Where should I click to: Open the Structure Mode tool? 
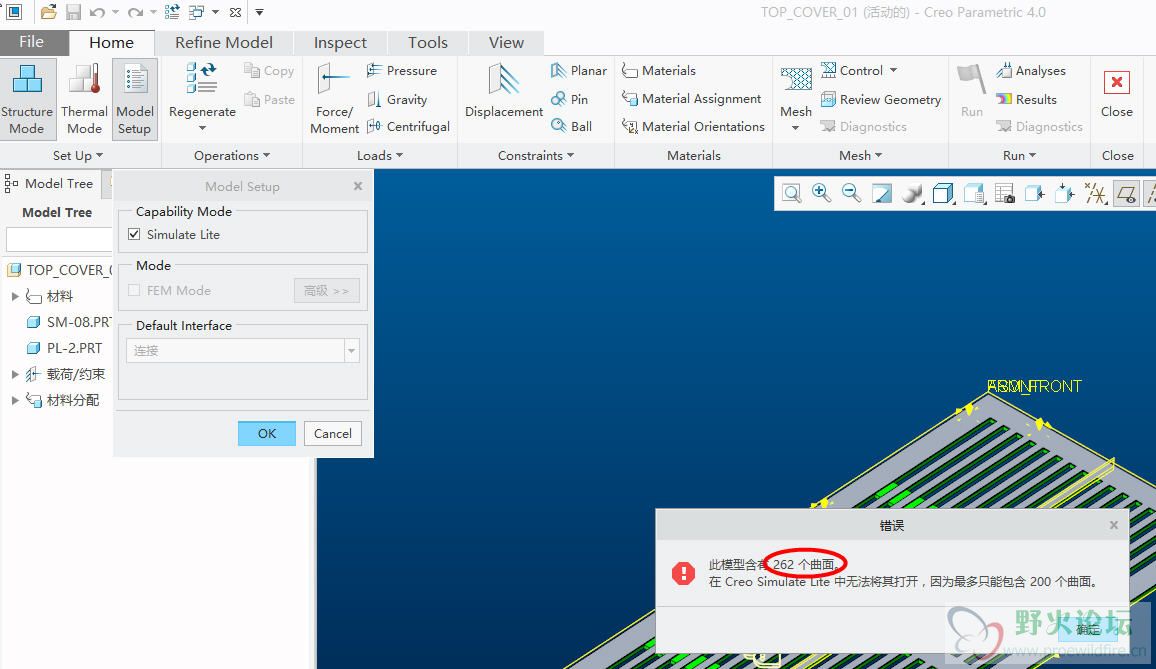[x=27, y=100]
